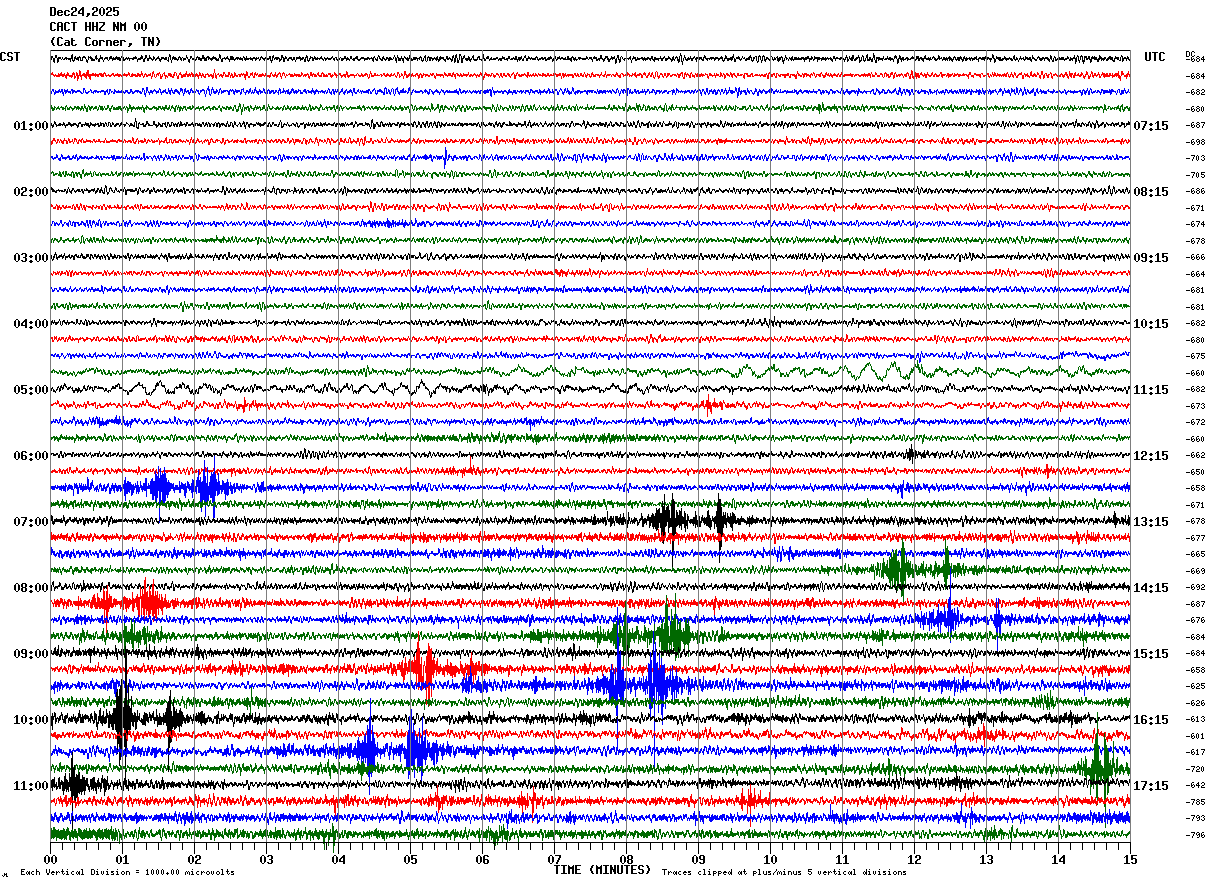Screen dimensions: 1210x886
Task: Click the minute axis tick label 05
Action: [x=410, y=859]
